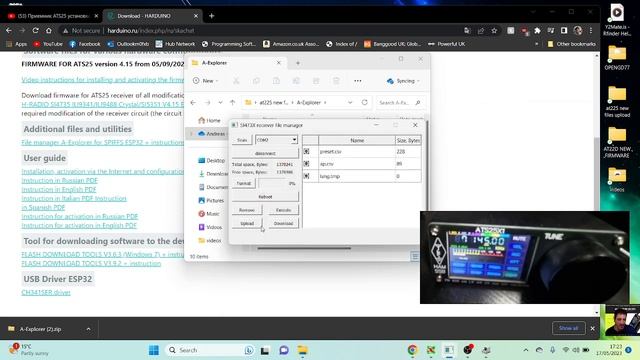Image resolution: width=640 pixels, height=360 pixels.
Task: Click the file icon beside lang.tmp
Action: (307, 176)
